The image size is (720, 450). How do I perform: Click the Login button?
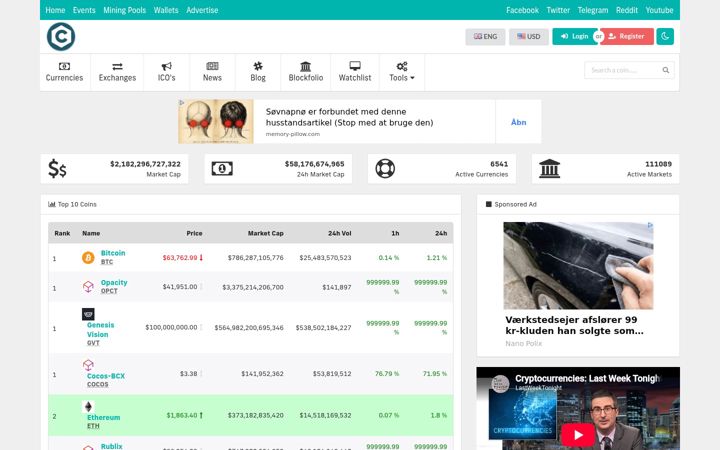574,36
